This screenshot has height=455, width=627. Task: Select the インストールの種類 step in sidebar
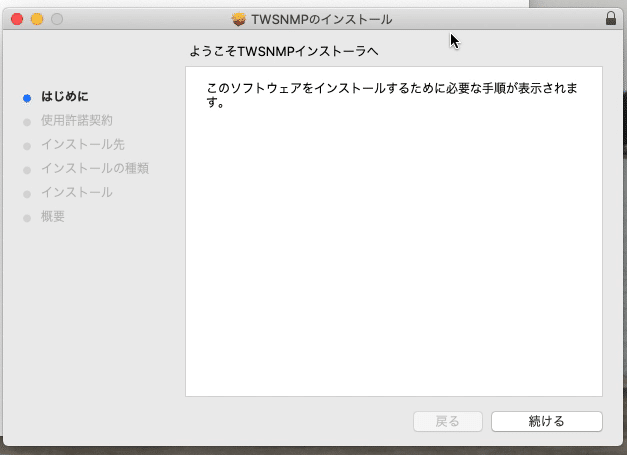tap(95, 168)
